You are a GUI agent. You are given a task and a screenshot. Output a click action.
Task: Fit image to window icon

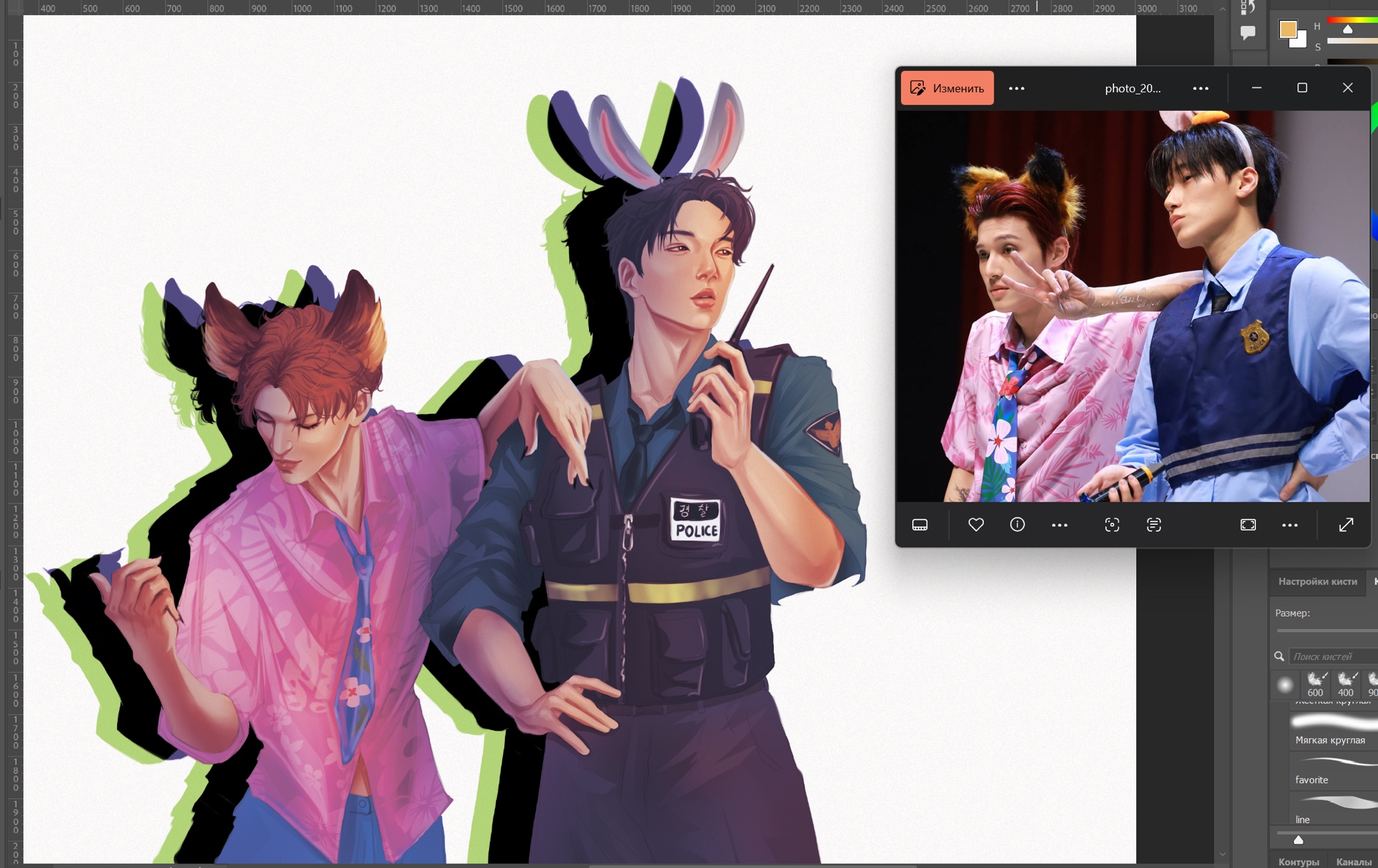(1248, 525)
